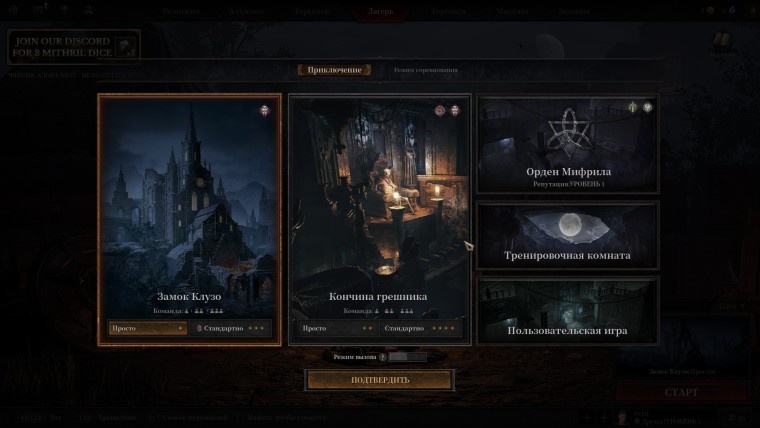Image resolution: width=760 pixels, height=428 pixels.
Task: Open the Режим вызова help question mark
Action: (x=382, y=357)
